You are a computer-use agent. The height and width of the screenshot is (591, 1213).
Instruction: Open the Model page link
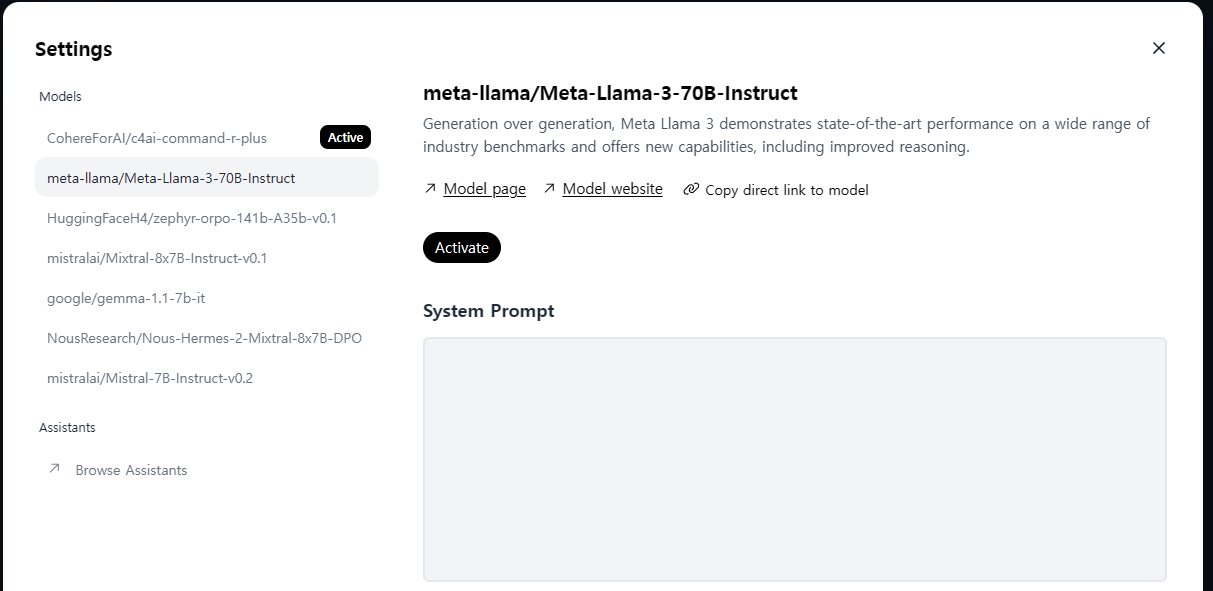click(x=485, y=188)
